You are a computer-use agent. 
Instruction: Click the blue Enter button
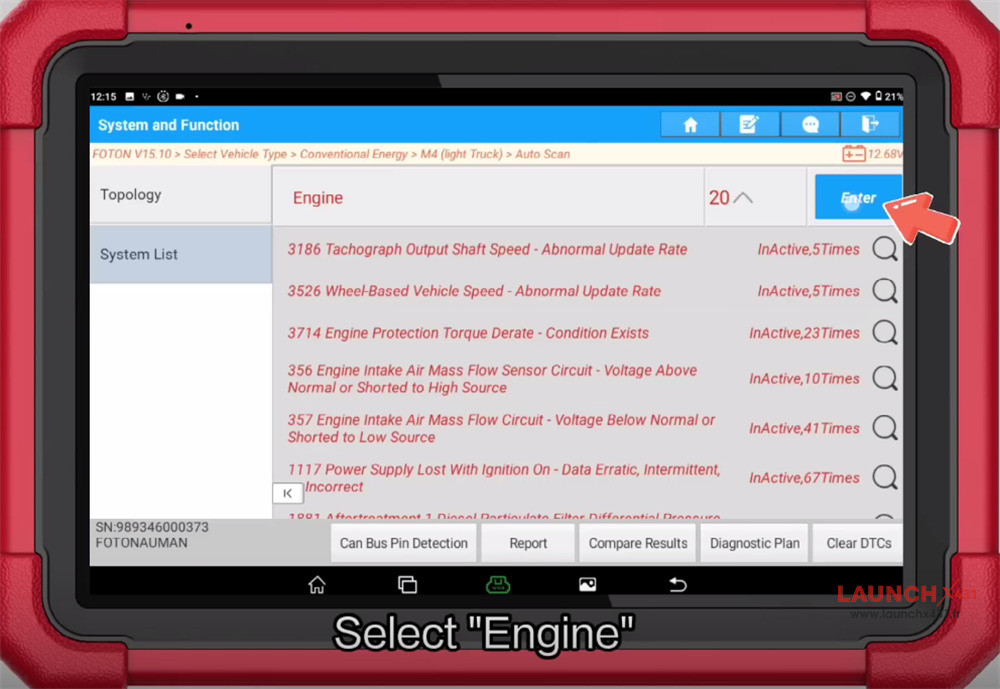pyautogui.click(x=858, y=197)
